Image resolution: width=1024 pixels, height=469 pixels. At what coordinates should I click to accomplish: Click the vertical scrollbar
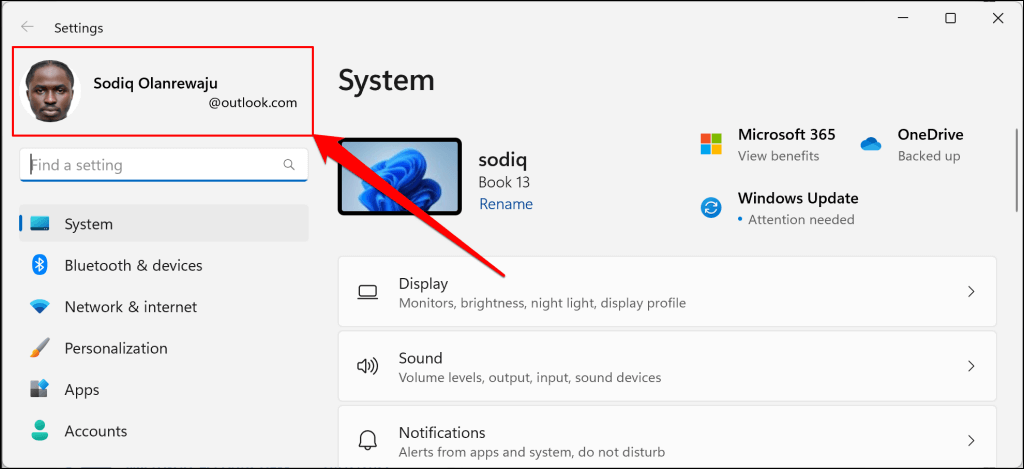coord(1016,170)
